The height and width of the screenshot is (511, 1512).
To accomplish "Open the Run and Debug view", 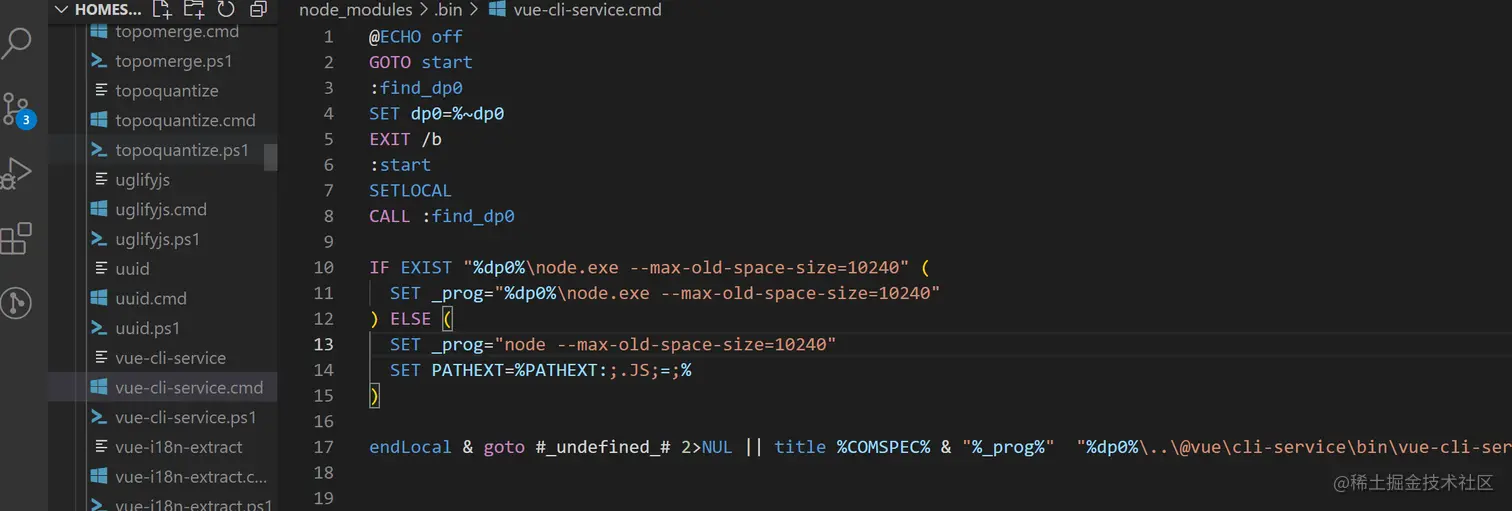I will (17, 173).
